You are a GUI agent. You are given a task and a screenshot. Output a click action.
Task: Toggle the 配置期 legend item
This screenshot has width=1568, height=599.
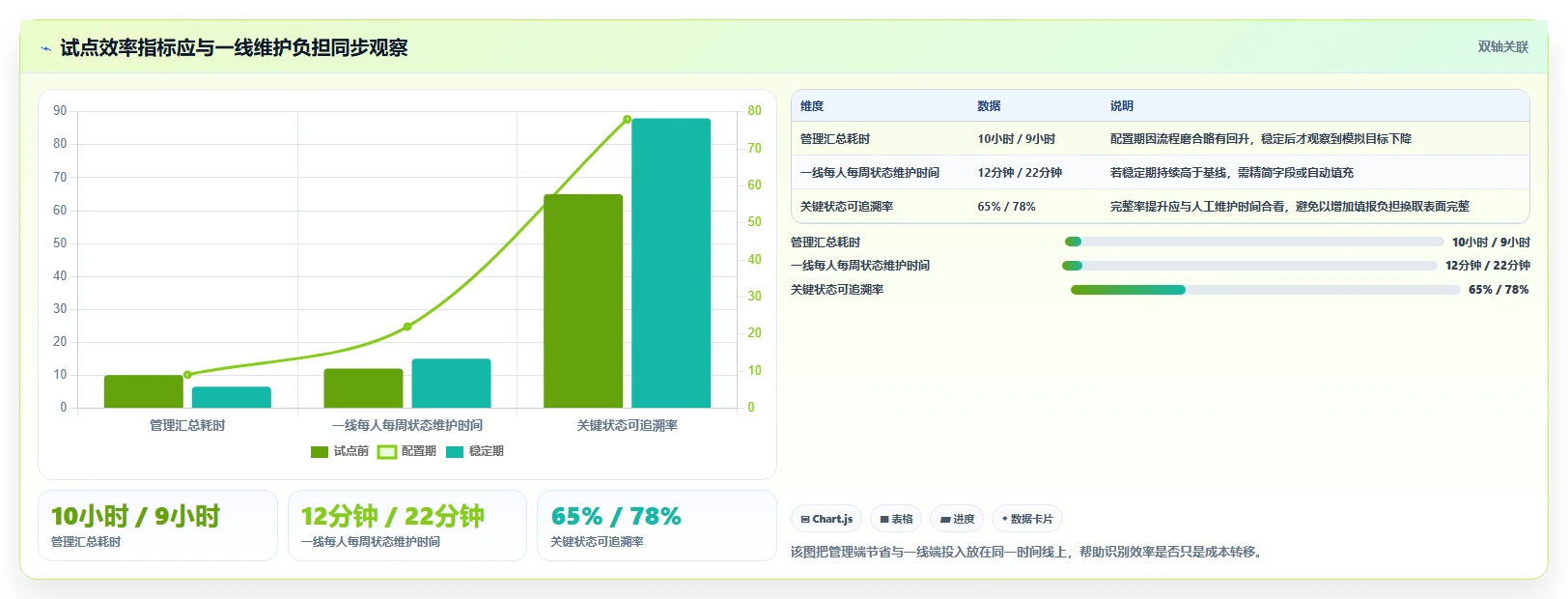406,451
